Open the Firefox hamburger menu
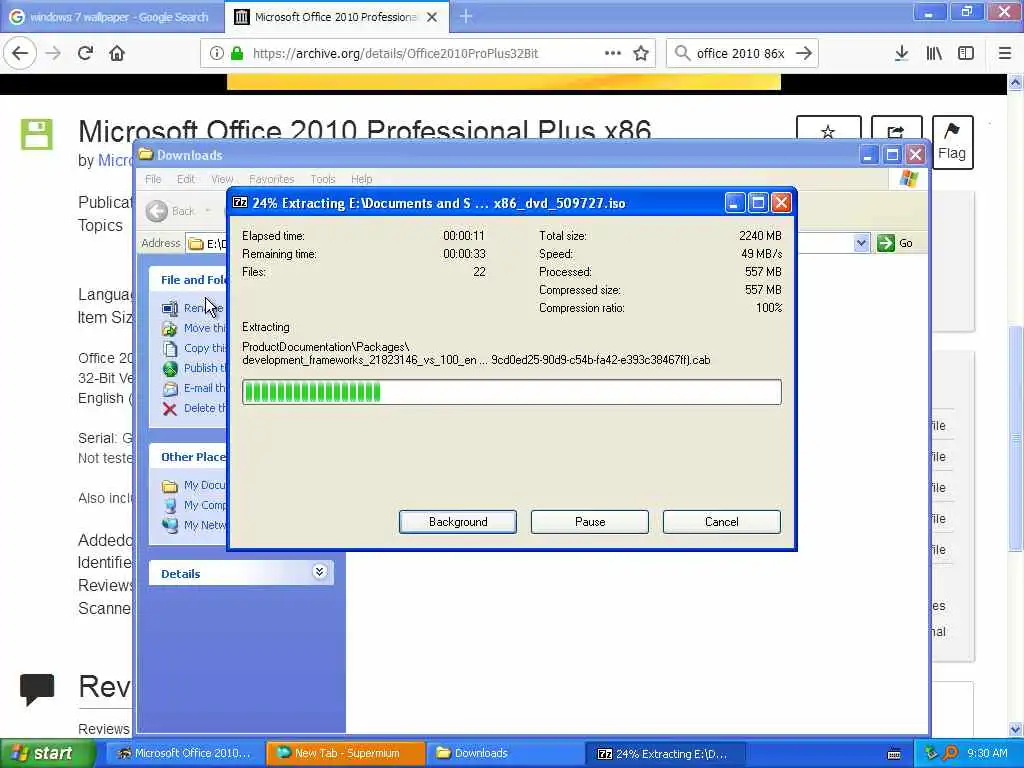 click(1005, 53)
